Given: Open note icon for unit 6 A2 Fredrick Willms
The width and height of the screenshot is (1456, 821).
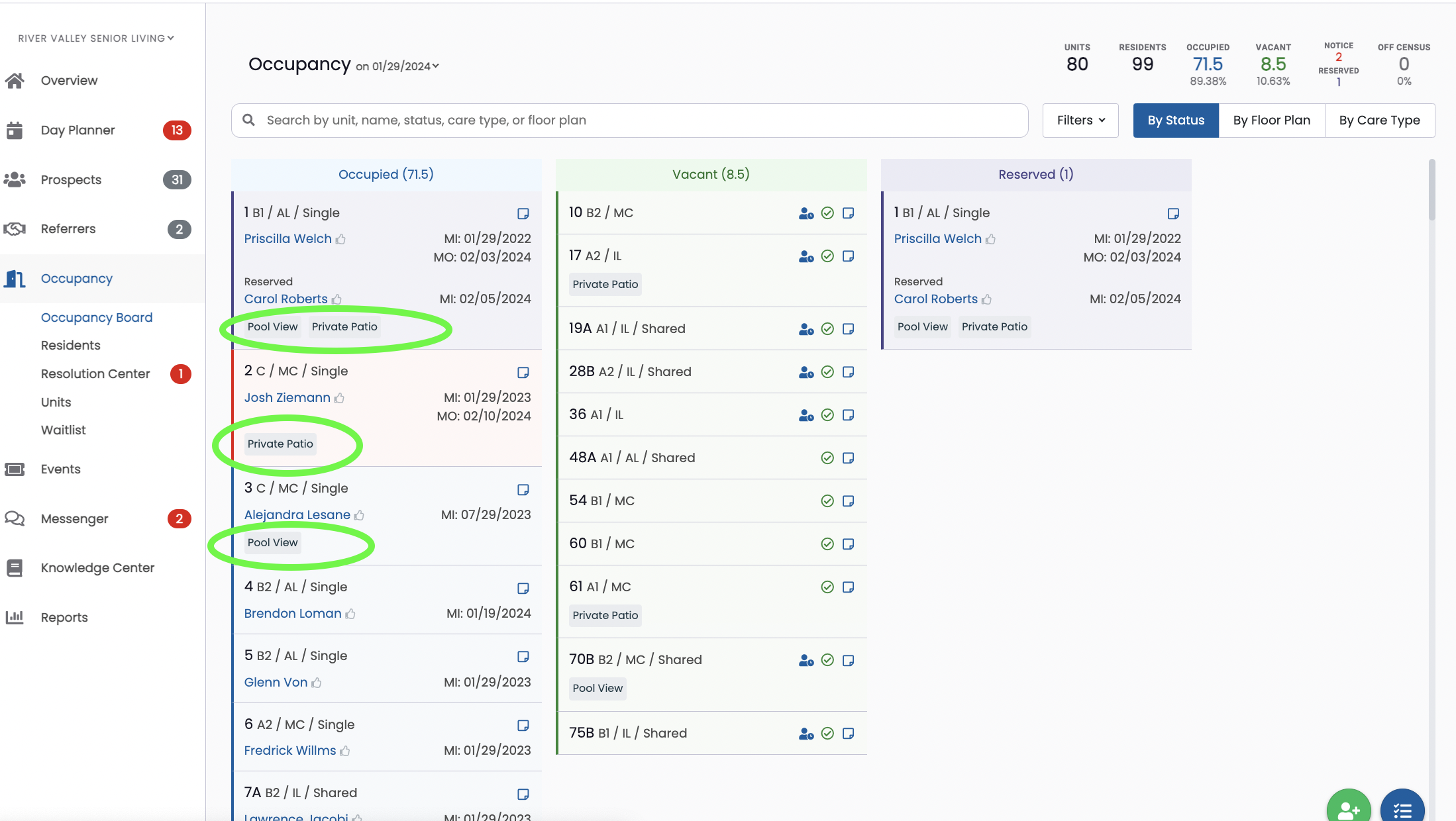Looking at the screenshot, I should point(523,725).
